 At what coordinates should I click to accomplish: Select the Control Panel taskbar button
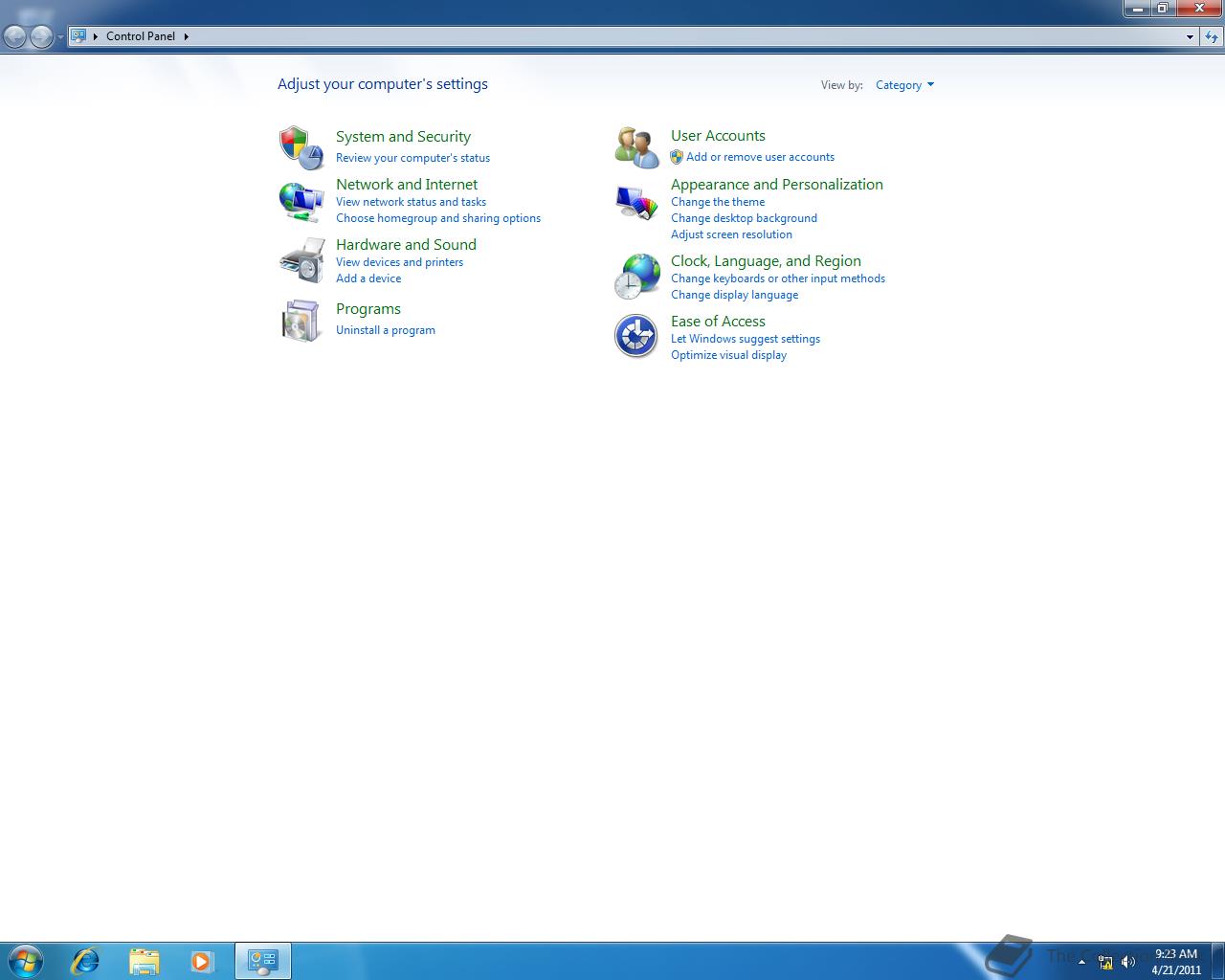[263, 961]
